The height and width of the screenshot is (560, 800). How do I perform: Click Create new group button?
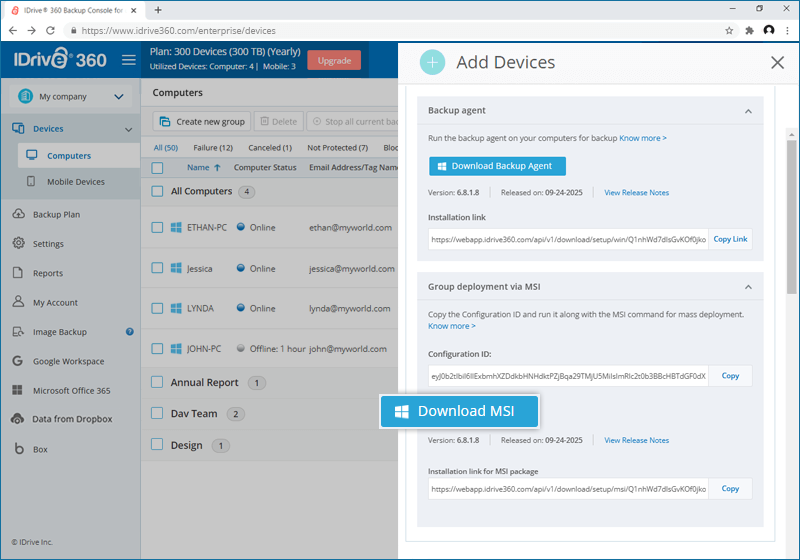click(x=202, y=121)
